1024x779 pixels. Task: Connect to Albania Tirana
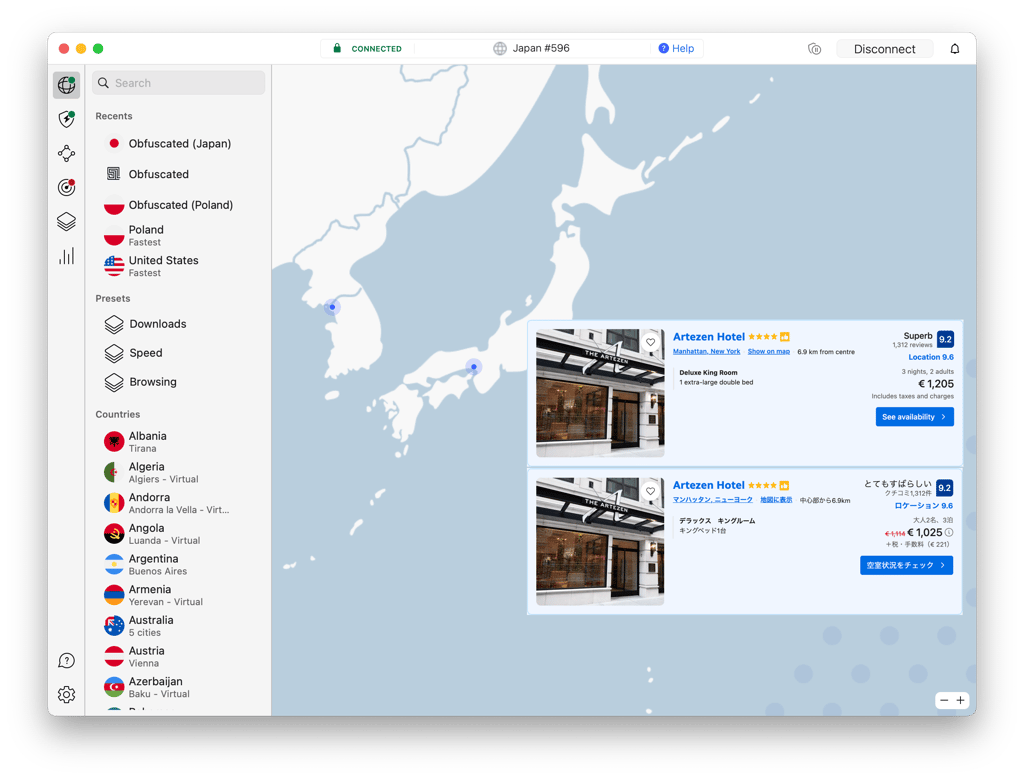pos(178,442)
